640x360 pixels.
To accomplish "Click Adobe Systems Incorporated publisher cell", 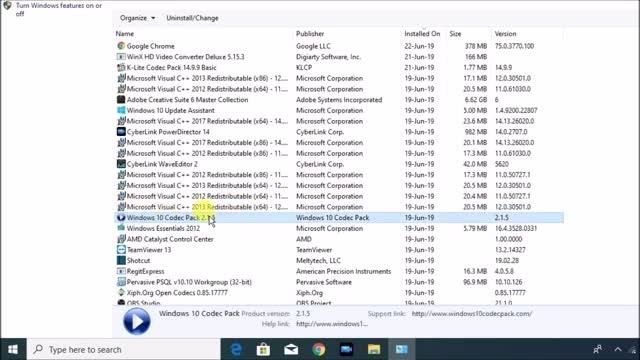I will pos(339,100).
